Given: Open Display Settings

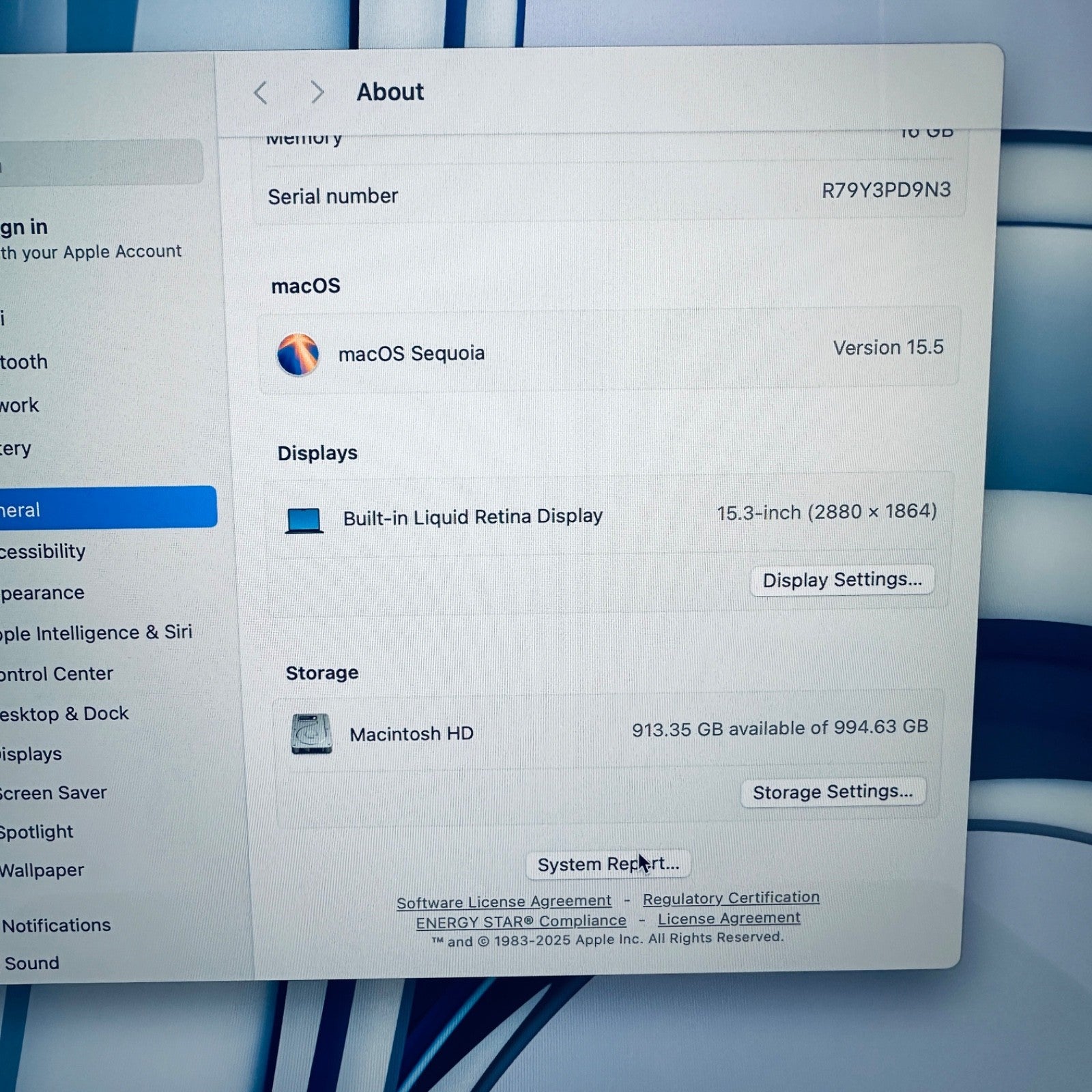Looking at the screenshot, I should click(x=842, y=580).
